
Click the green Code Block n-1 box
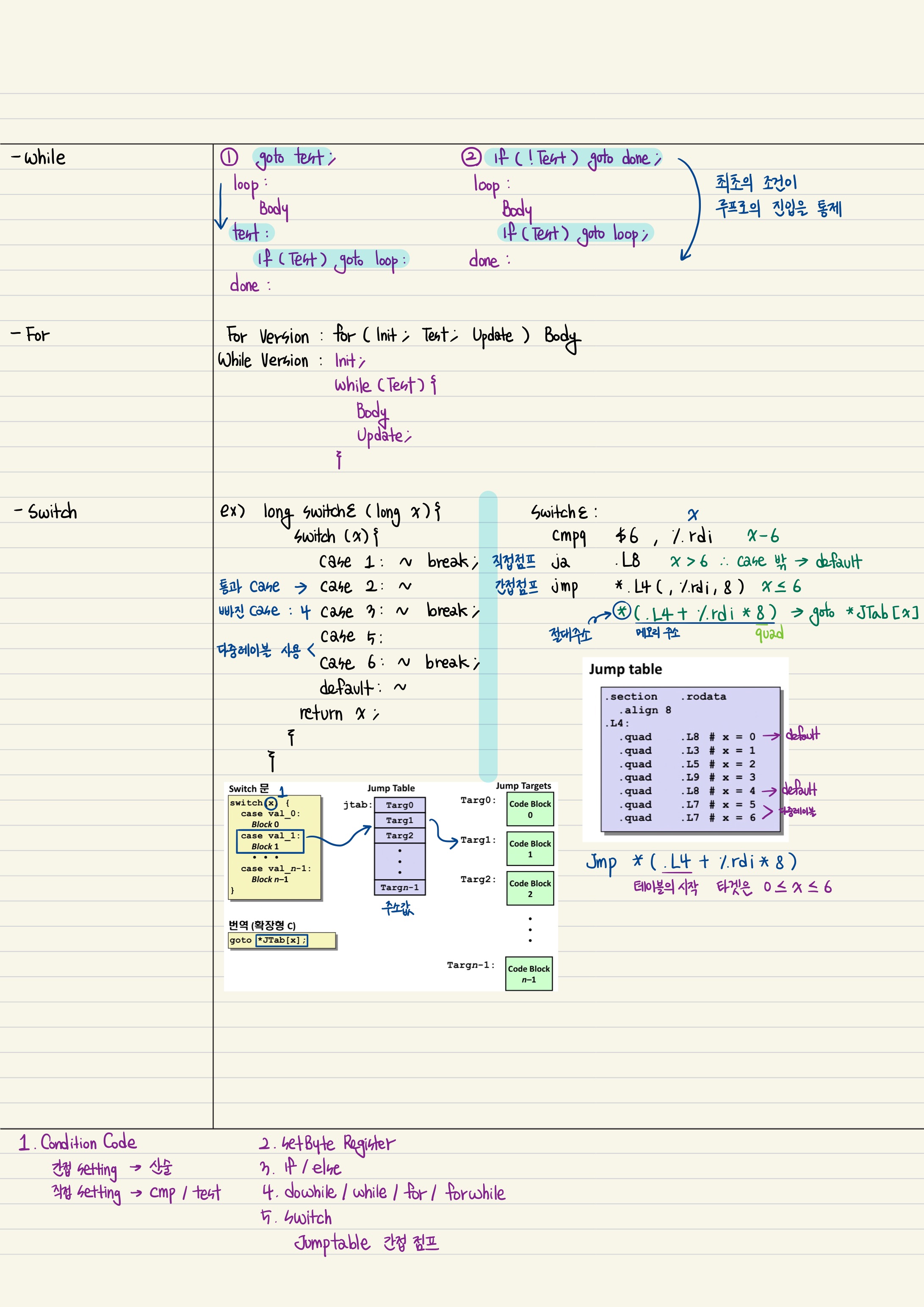click(x=529, y=974)
